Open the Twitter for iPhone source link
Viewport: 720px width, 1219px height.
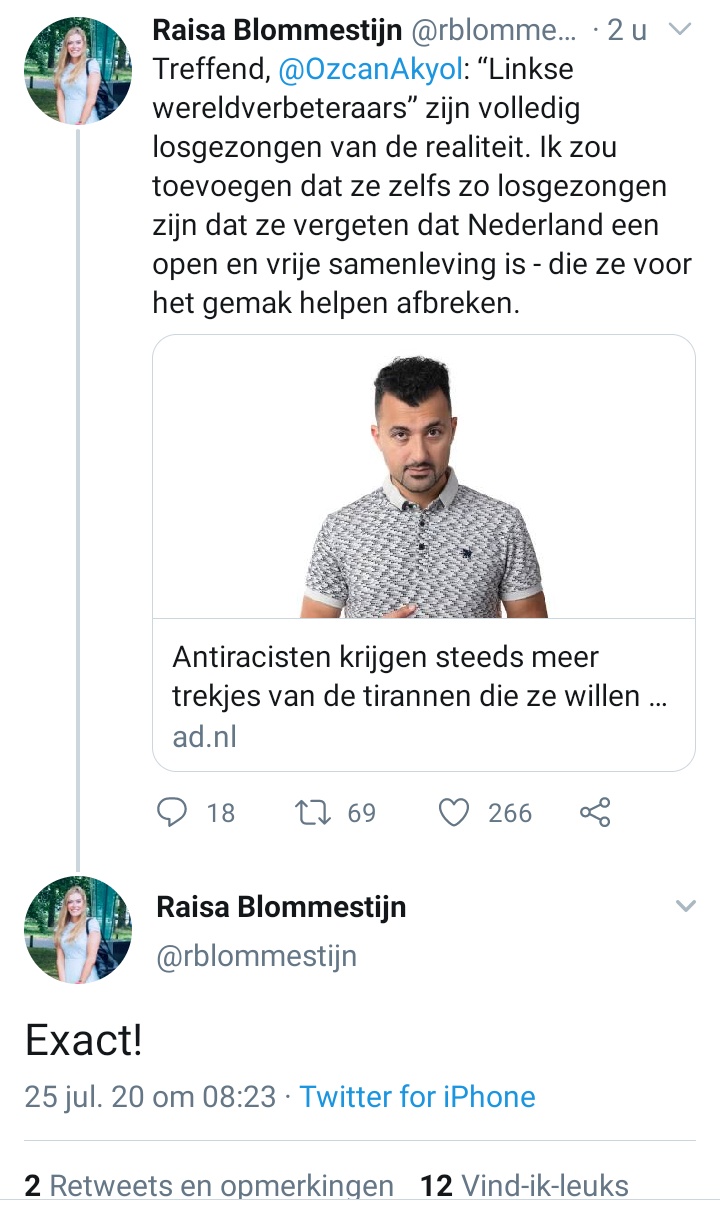tap(417, 1096)
